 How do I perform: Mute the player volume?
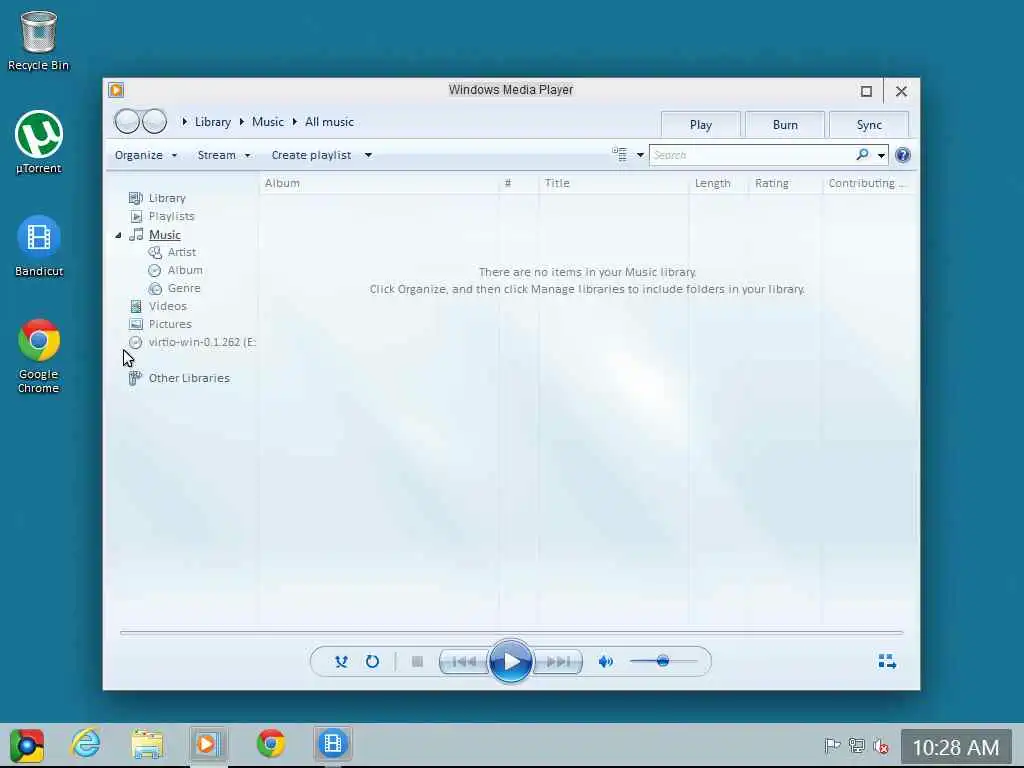(605, 662)
